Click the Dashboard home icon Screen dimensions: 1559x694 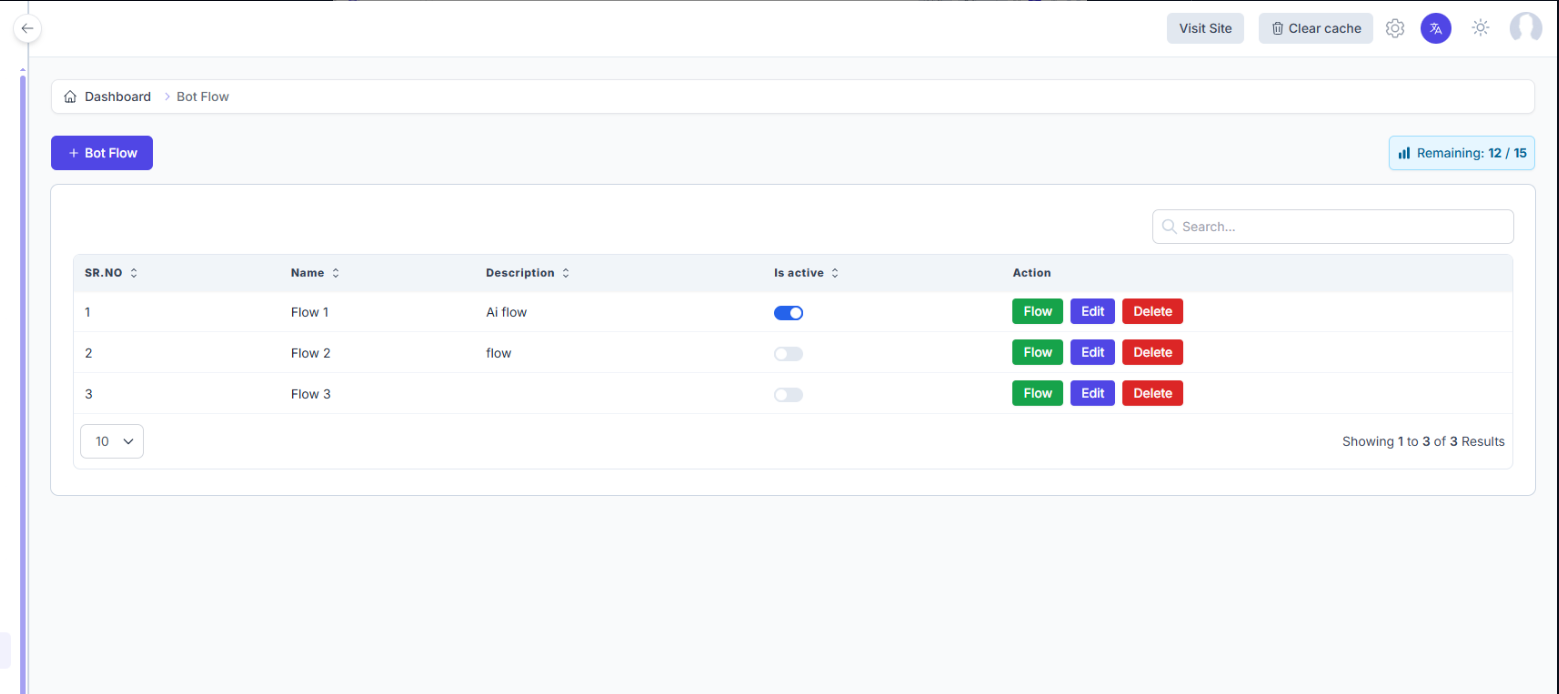[70, 97]
